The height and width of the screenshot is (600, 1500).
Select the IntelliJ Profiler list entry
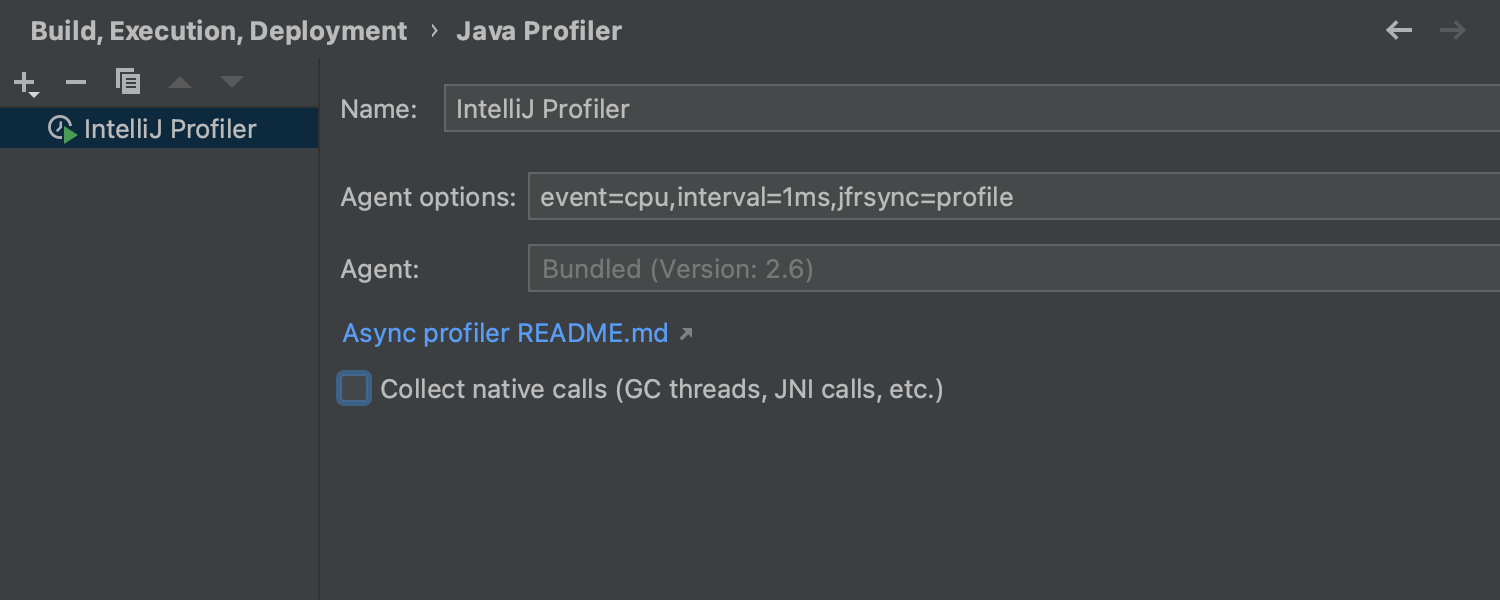170,129
